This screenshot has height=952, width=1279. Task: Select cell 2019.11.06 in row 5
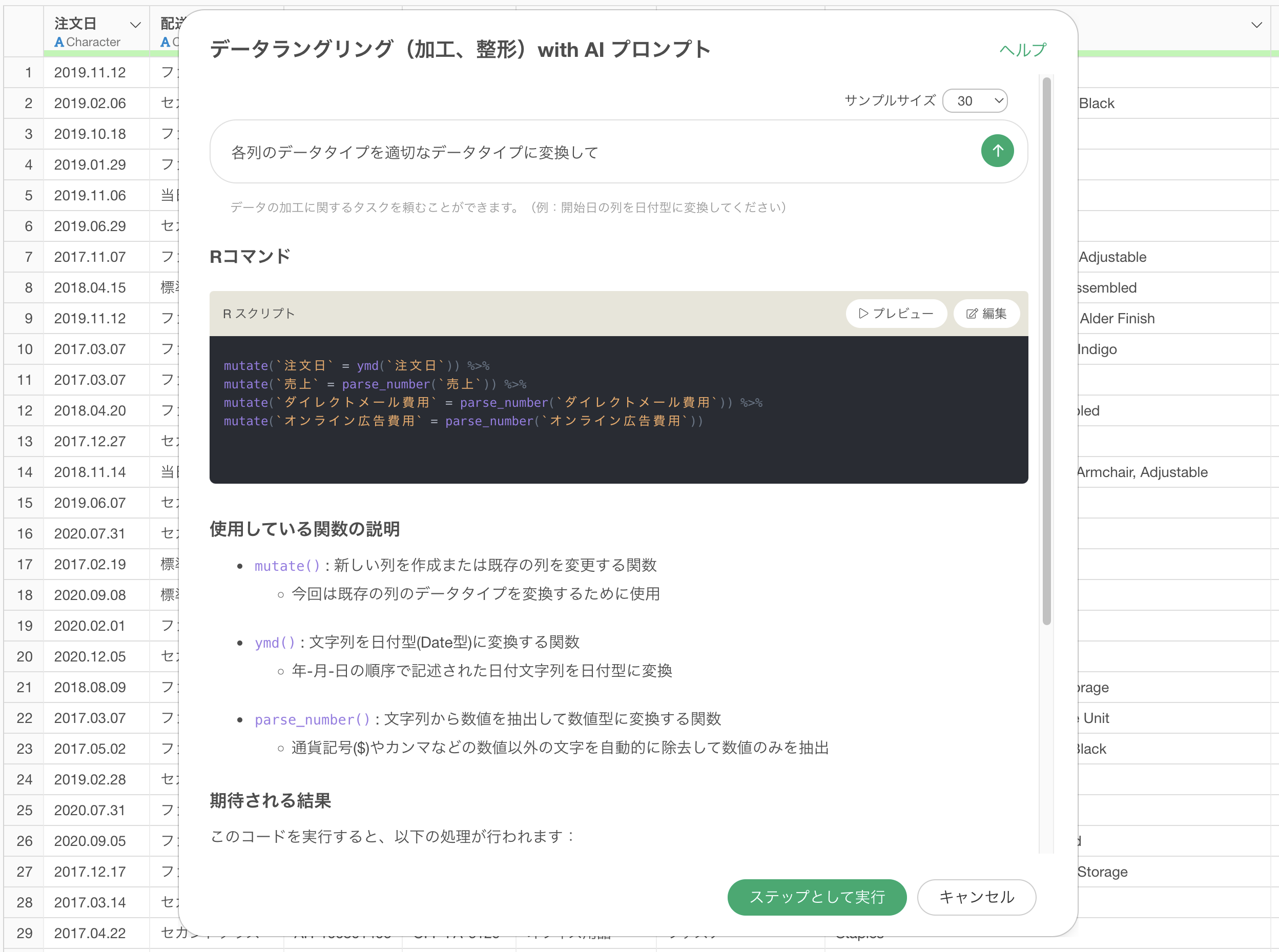[96, 195]
